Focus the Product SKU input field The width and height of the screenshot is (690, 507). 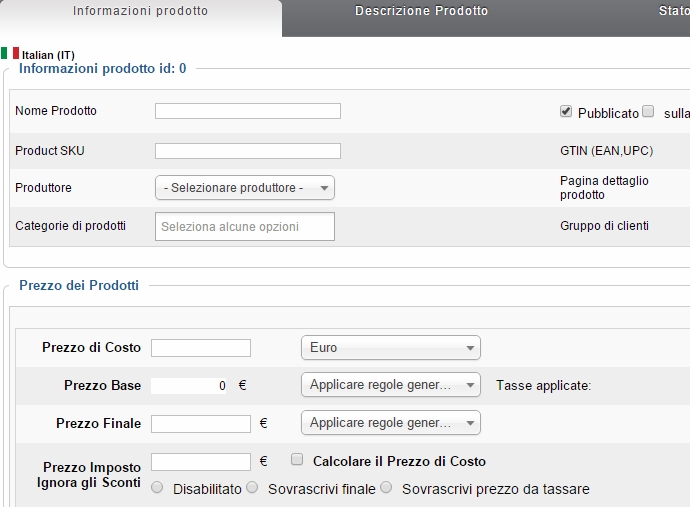(x=247, y=151)
